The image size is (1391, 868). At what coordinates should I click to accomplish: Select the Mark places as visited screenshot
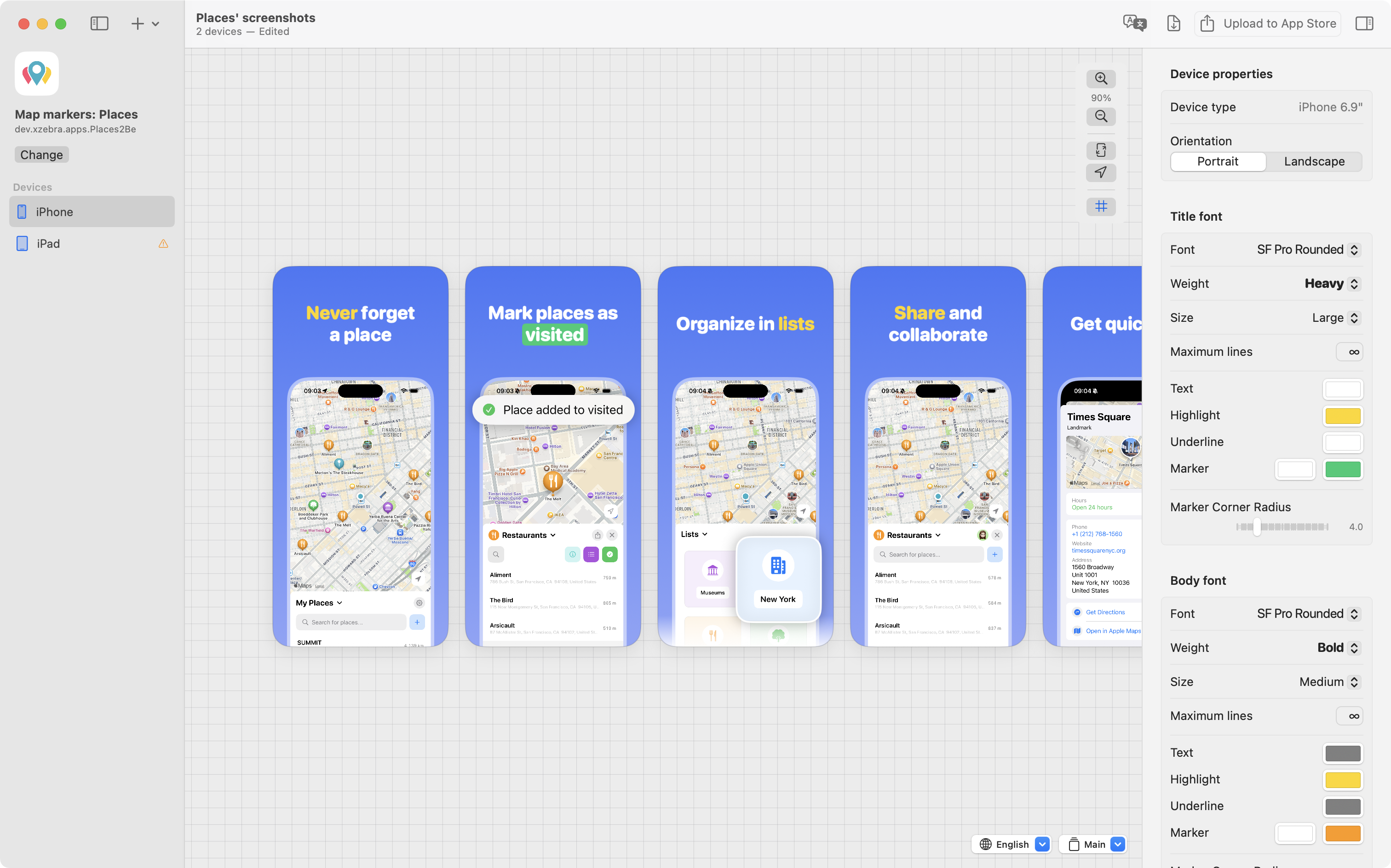point(553,457)
